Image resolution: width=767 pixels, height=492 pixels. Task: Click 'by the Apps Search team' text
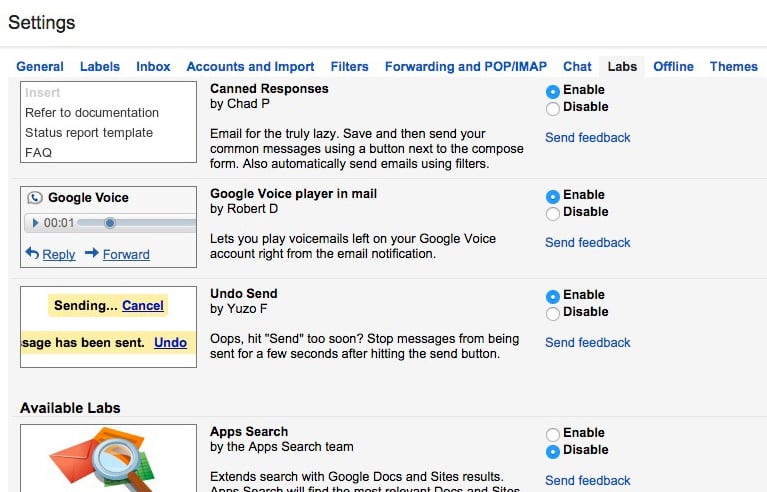pyautogui.click(x=282, y=447)
